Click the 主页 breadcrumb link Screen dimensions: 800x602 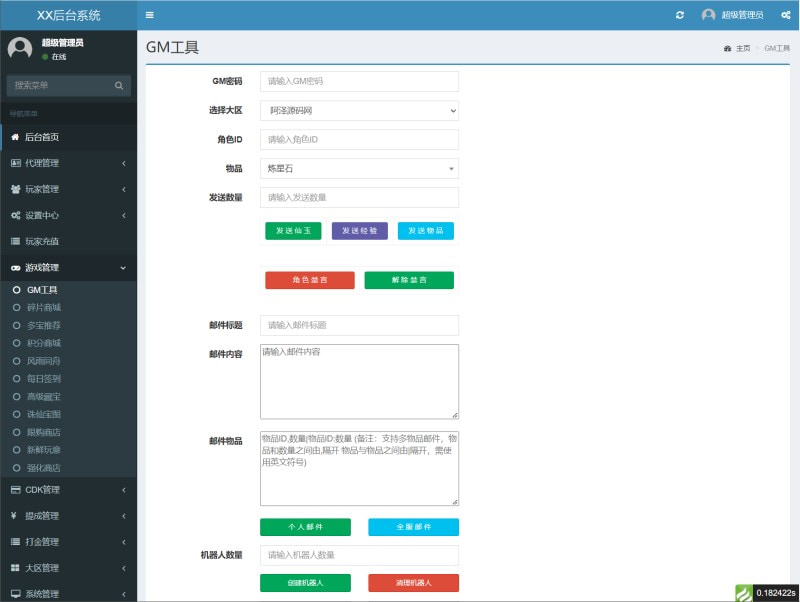(x=742, y=49)
